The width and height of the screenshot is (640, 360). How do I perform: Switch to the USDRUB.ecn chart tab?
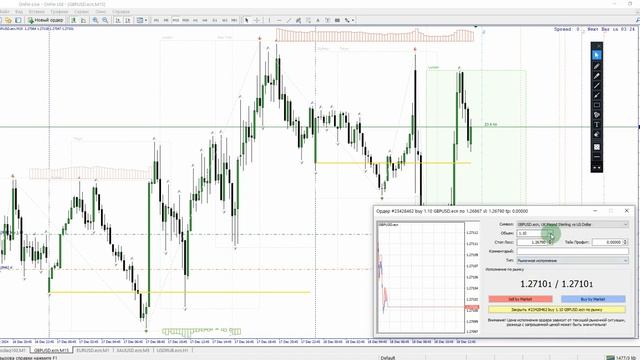[x=172, y=351]
